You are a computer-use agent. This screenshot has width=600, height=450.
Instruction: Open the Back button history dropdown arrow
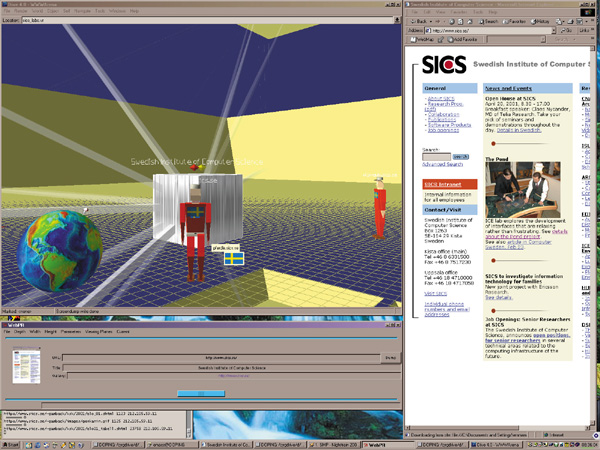(431, 21)
